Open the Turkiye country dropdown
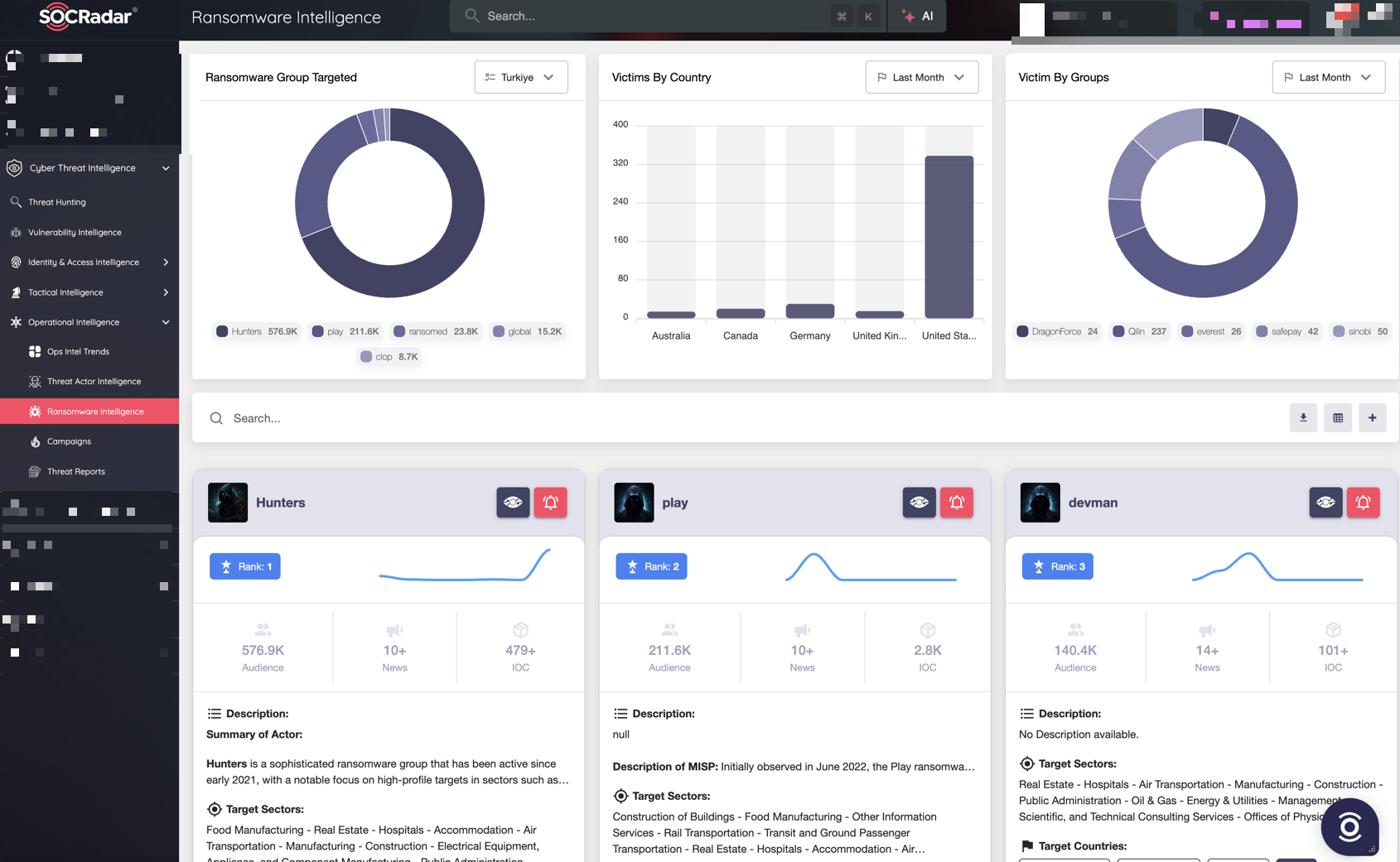The height and width of the screenshot is (862, 1400). click(520, 77)
